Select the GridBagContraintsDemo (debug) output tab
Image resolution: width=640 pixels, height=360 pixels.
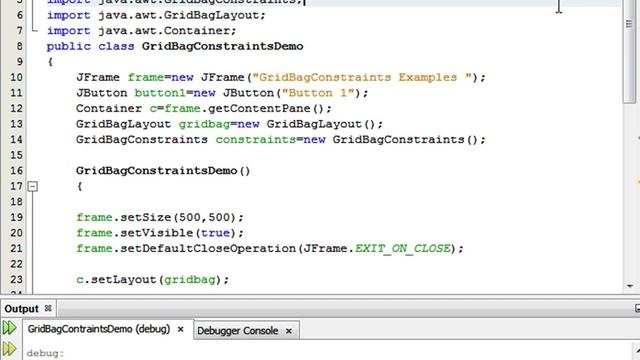pyautogui.click(x=99, y=329)
